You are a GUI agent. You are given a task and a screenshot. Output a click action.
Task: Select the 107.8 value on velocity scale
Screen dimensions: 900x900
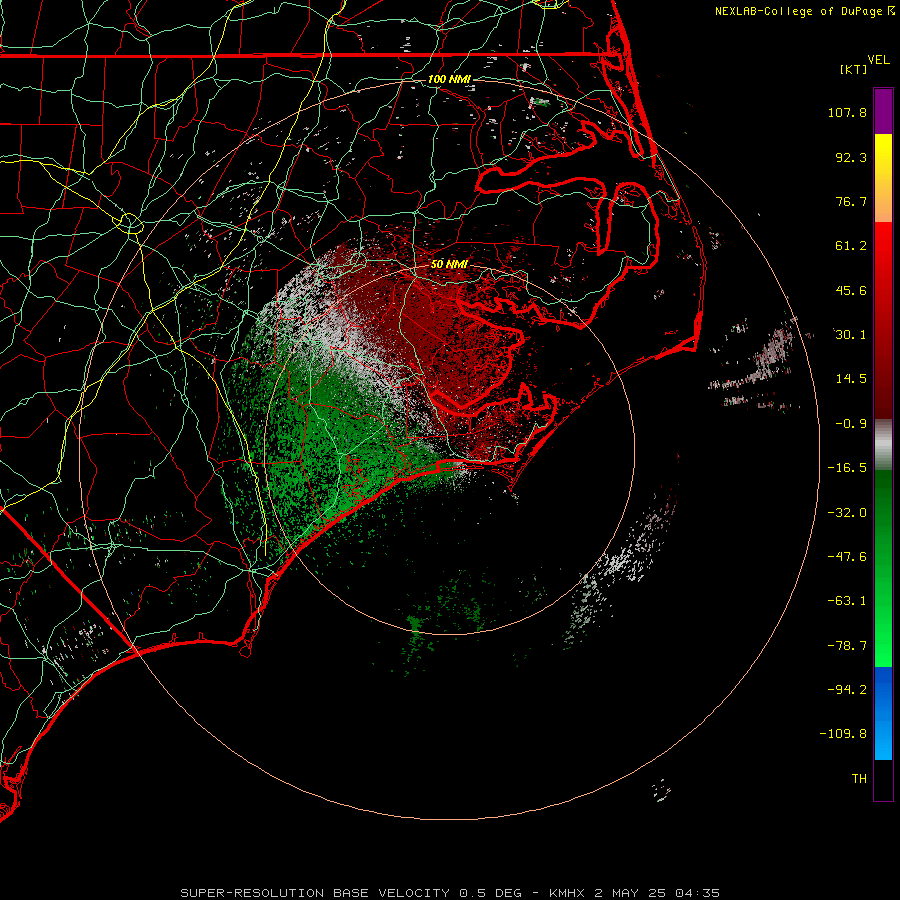[x=847, y=112]
